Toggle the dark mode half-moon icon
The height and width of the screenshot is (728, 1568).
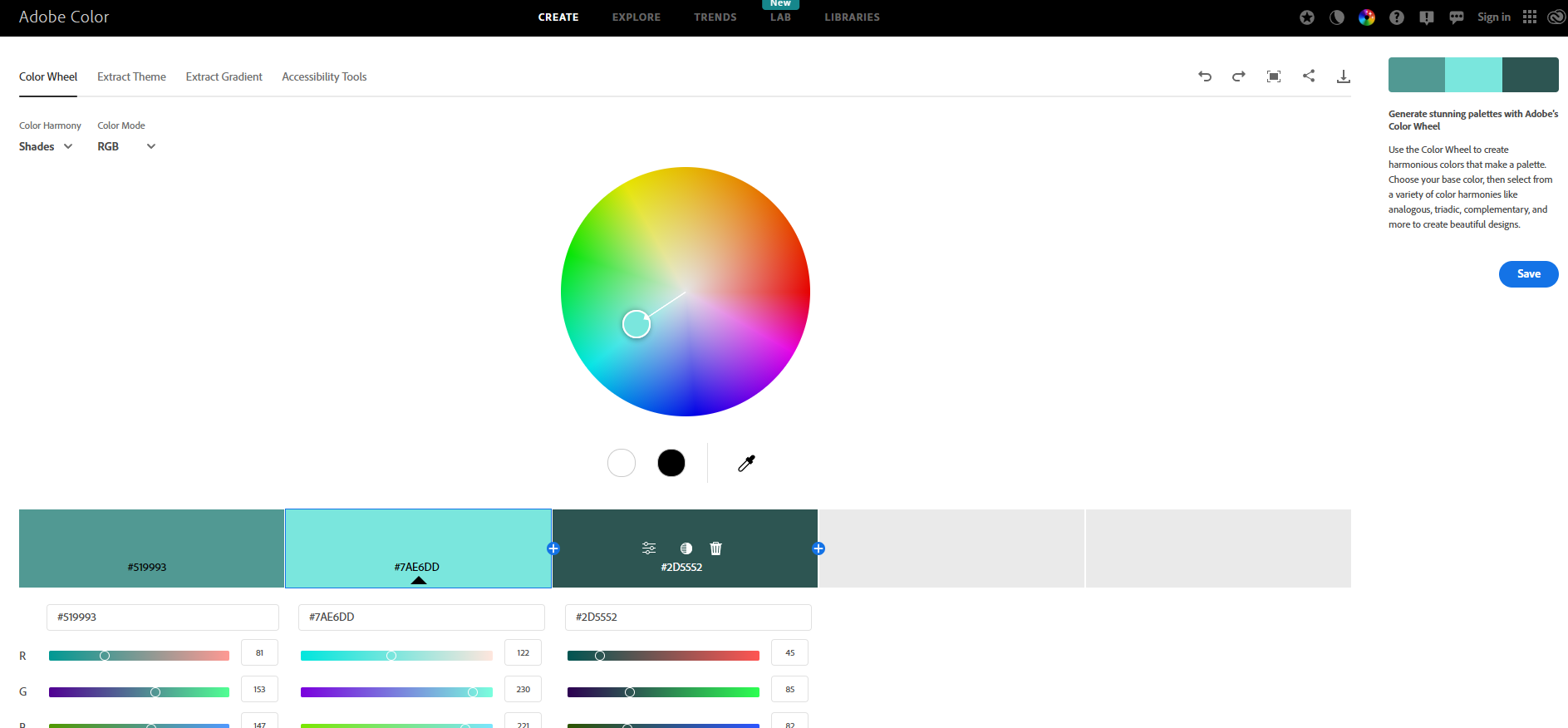(1337, 17)
